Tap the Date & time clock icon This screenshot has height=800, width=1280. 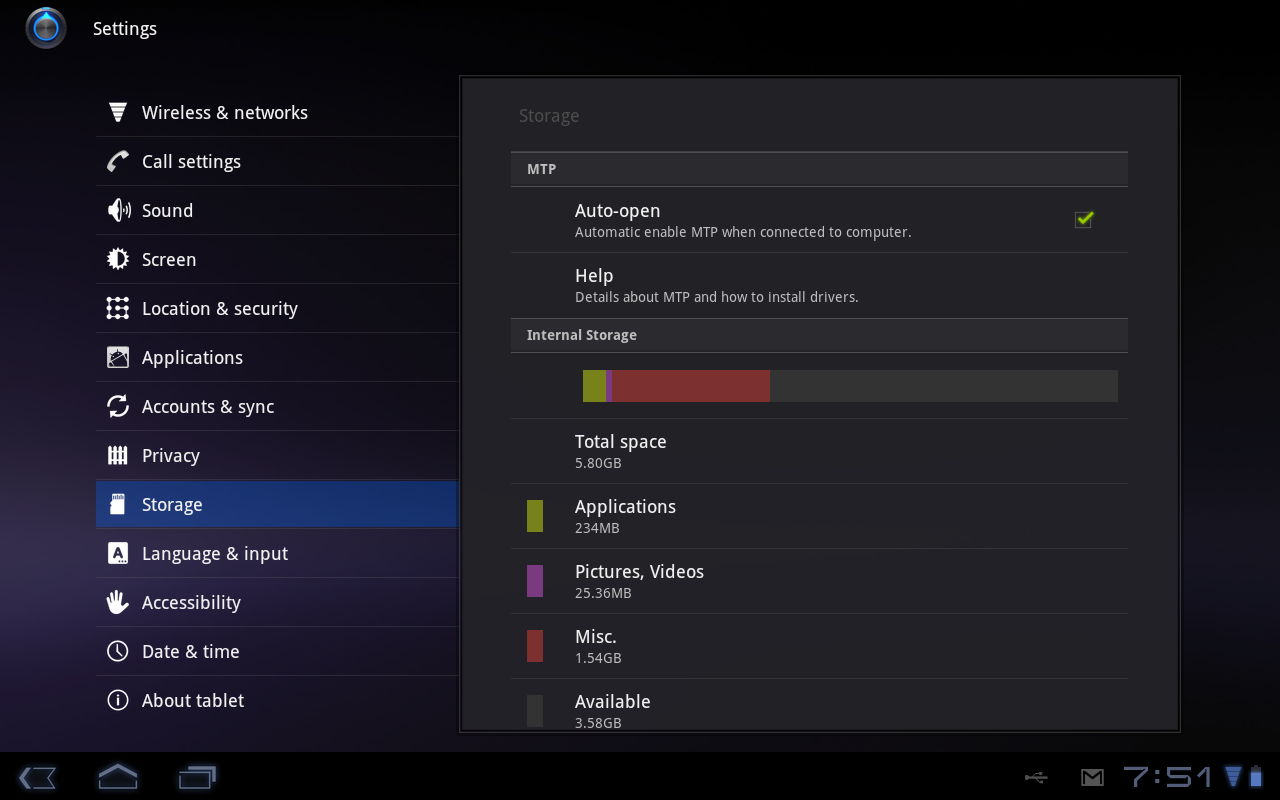pos(118,651)
